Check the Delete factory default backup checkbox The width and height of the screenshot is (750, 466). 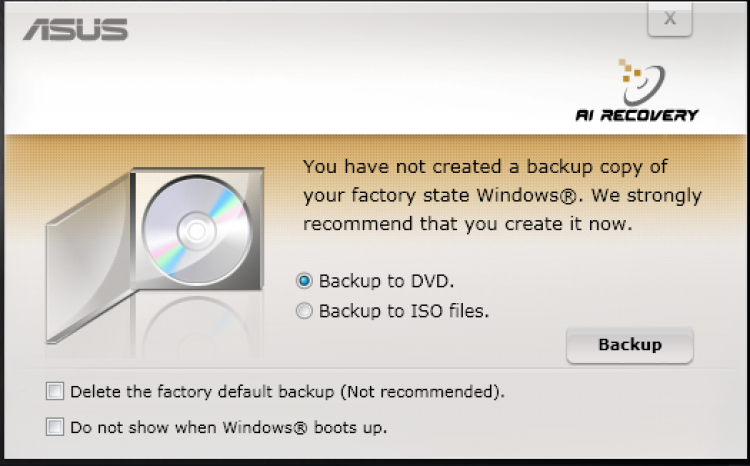55,391
